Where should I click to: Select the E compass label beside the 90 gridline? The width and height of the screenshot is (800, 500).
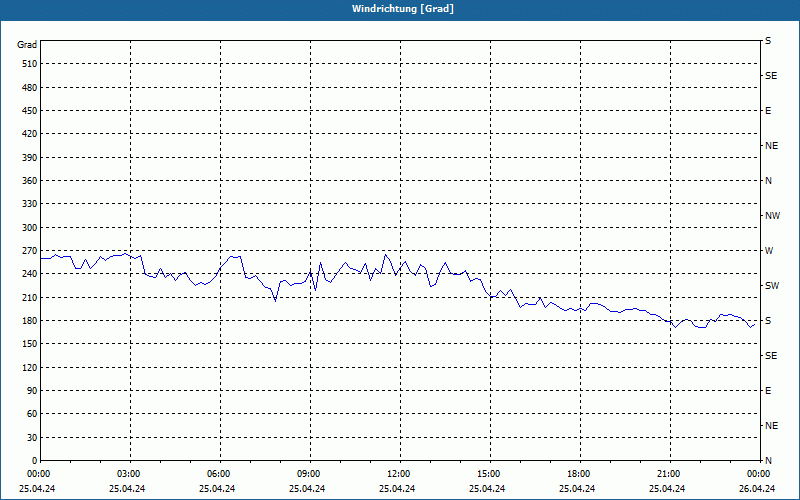tap(768, 391)
